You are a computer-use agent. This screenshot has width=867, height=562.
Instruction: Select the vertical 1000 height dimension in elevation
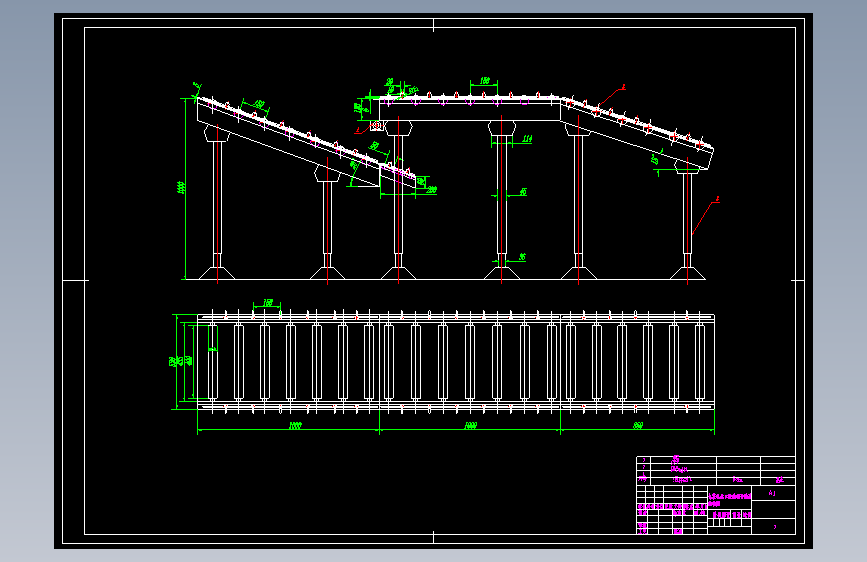(x=181, y=188)
